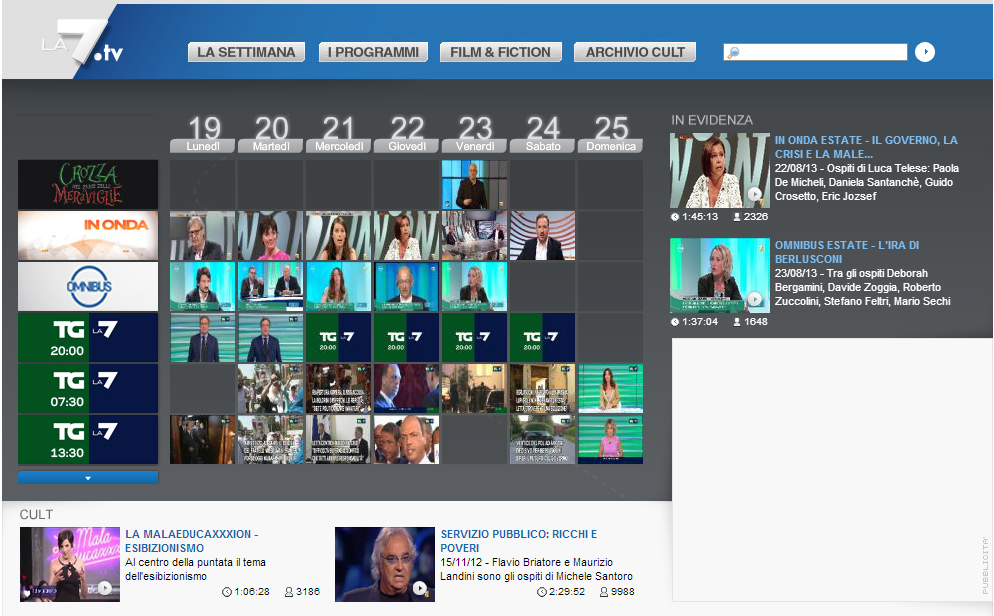Open Tuesday's TG 20:00 episode thumbnail
Image resolution: width=994 pixels, height=616 pixels.
(271, 338)
